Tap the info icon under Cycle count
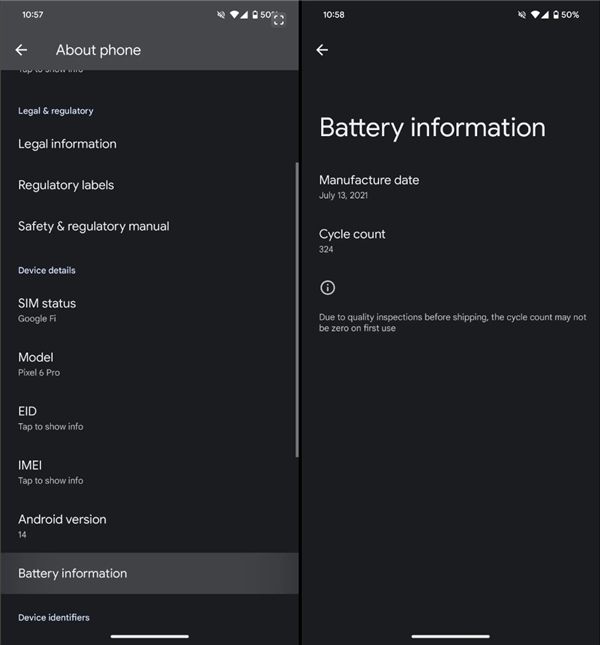 coord(327,288)
